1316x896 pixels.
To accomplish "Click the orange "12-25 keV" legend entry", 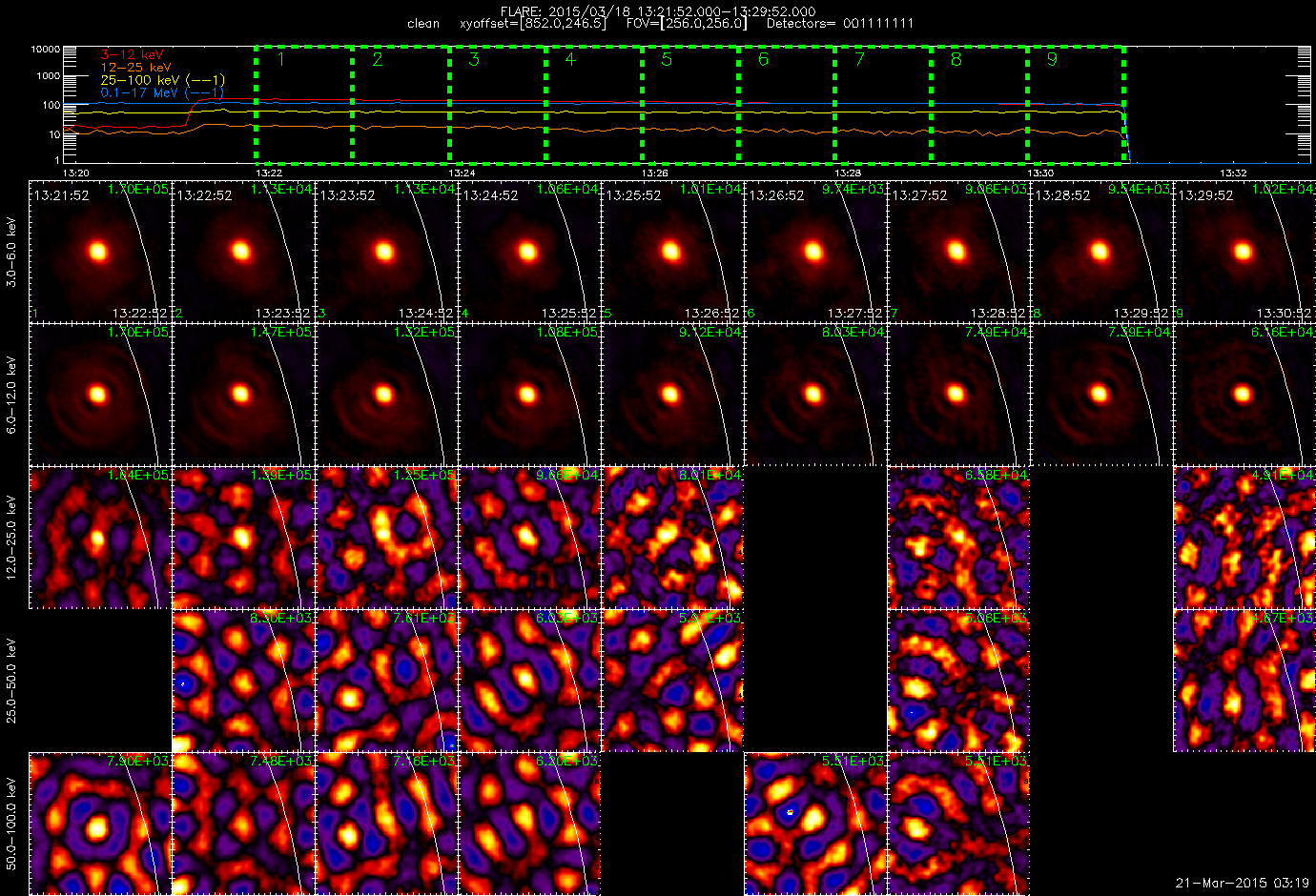I will click(136, 68).
